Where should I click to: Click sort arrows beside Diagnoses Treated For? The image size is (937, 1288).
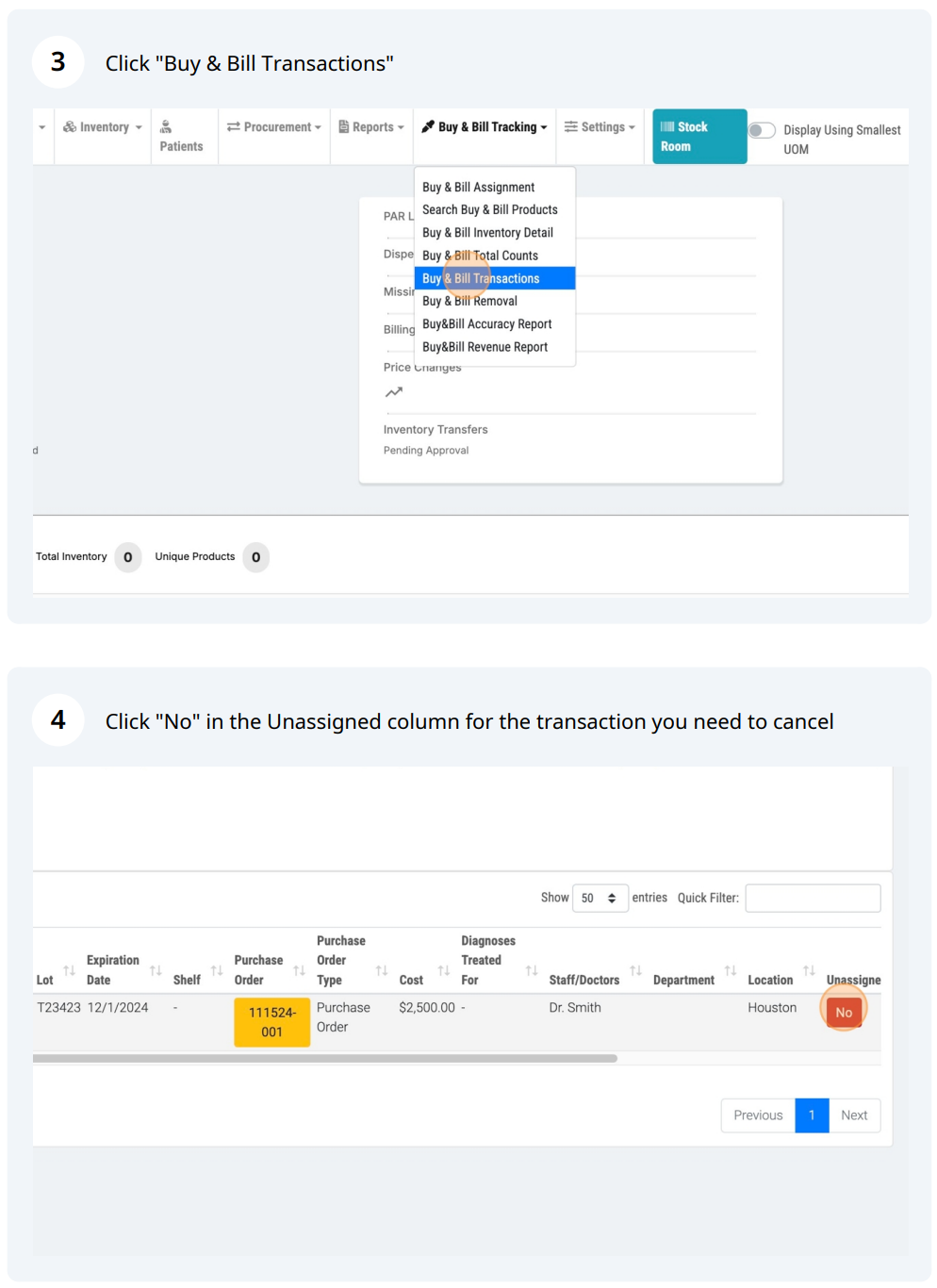(x=532, y=970)
